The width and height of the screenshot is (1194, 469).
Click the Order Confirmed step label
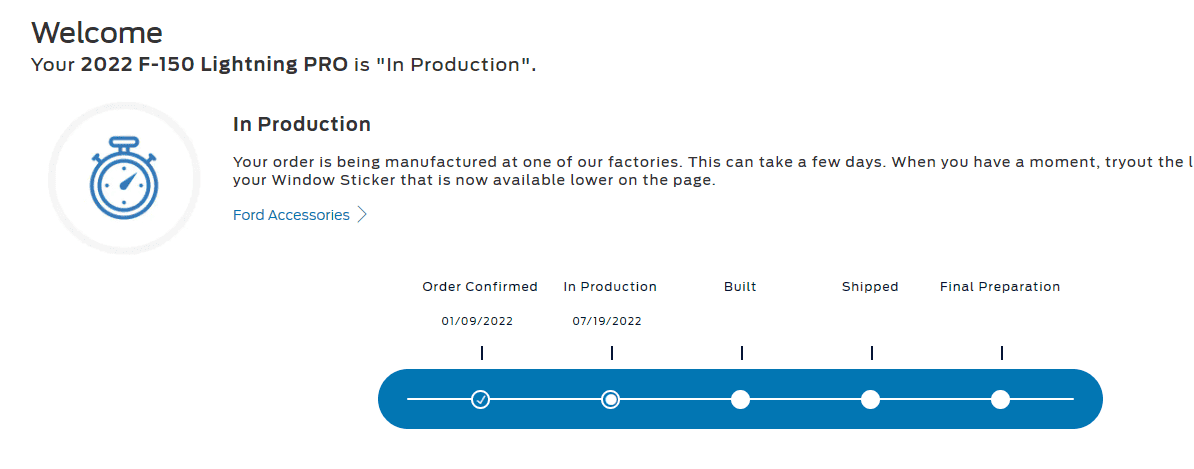pyautogui.click(x=480, y=287)
